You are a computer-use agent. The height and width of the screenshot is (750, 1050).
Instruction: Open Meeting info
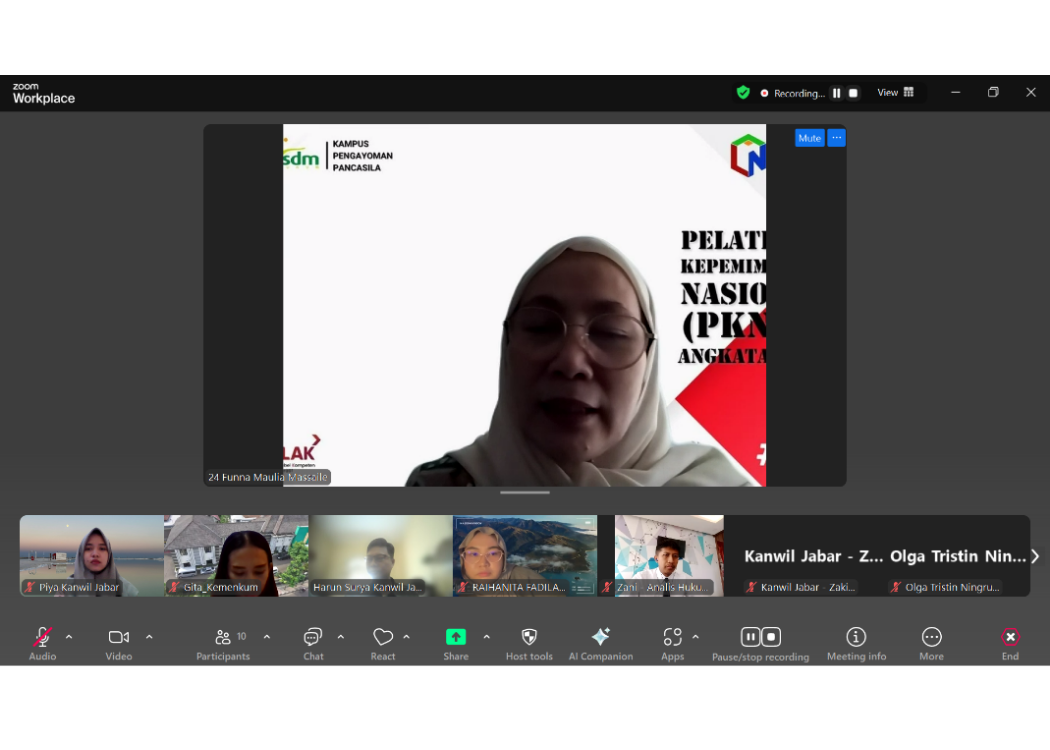click(856, 638)
